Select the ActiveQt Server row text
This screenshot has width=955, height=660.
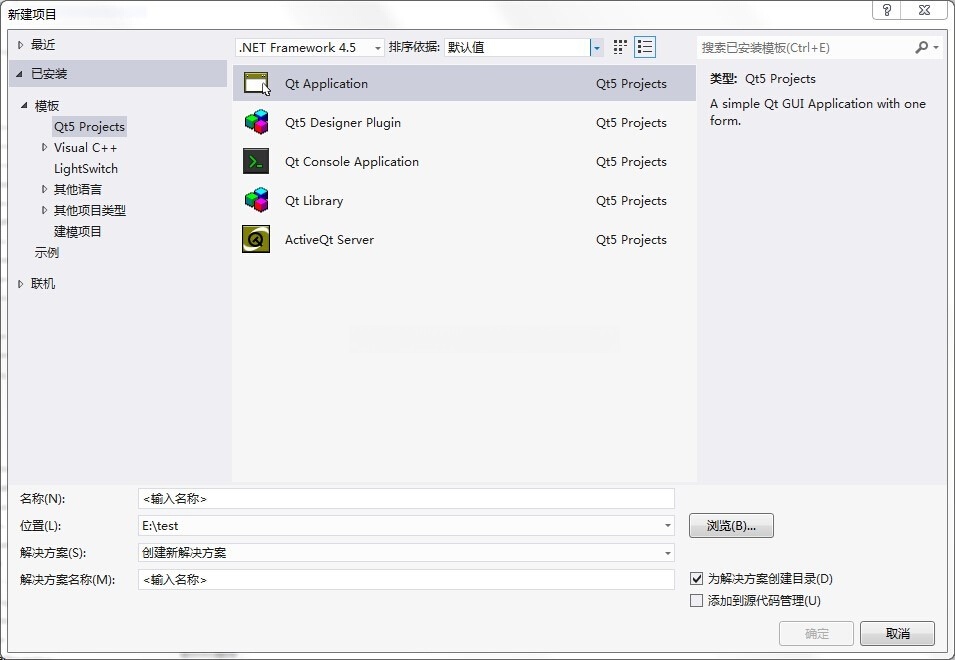(x=329, y=239)
